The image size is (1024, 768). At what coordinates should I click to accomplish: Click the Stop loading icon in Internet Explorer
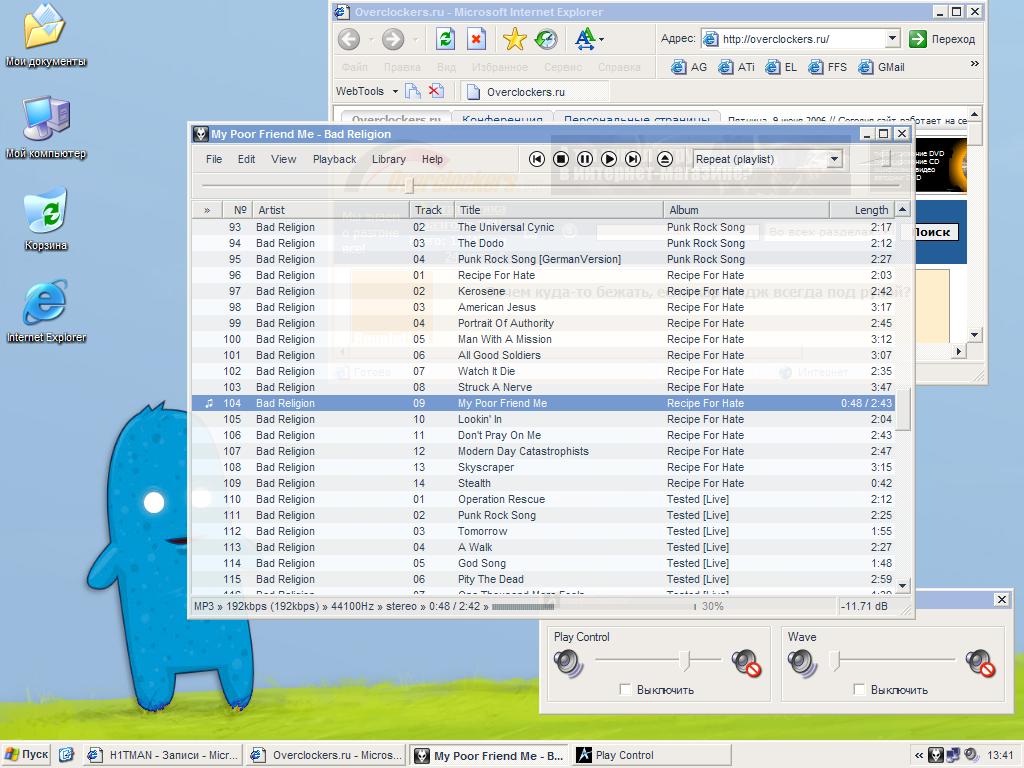[477, 39]
